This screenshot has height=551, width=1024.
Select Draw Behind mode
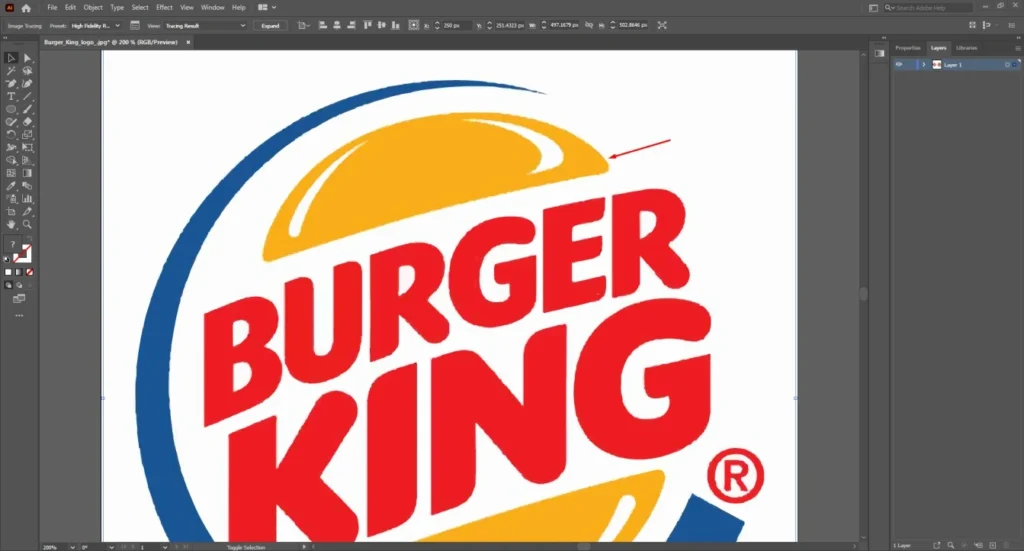point(19,285)
